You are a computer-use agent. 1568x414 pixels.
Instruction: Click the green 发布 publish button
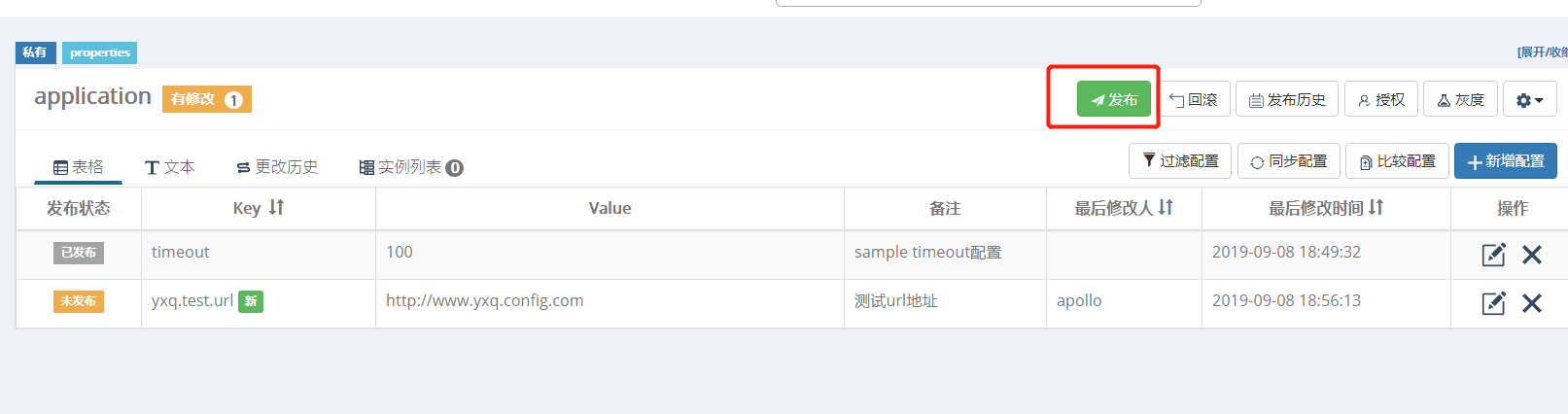pyautogui.click(x=1114, y=99)
